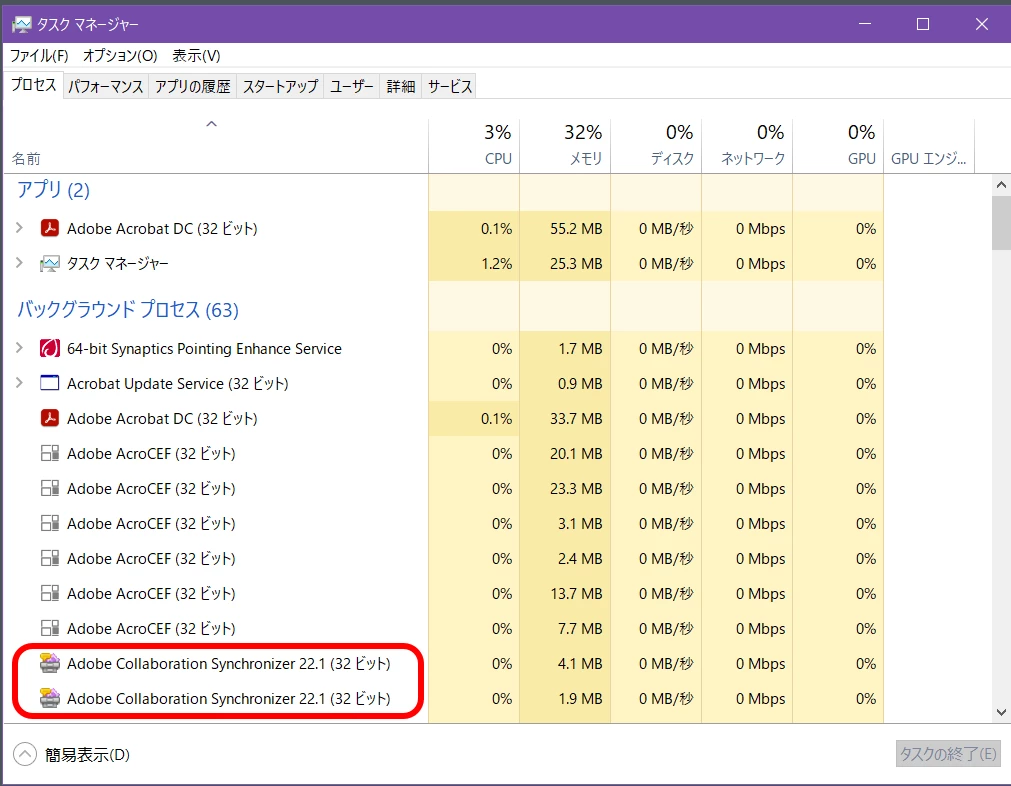
Task: Click the 1.7 MB memory cell
Action: click(565, 348)
